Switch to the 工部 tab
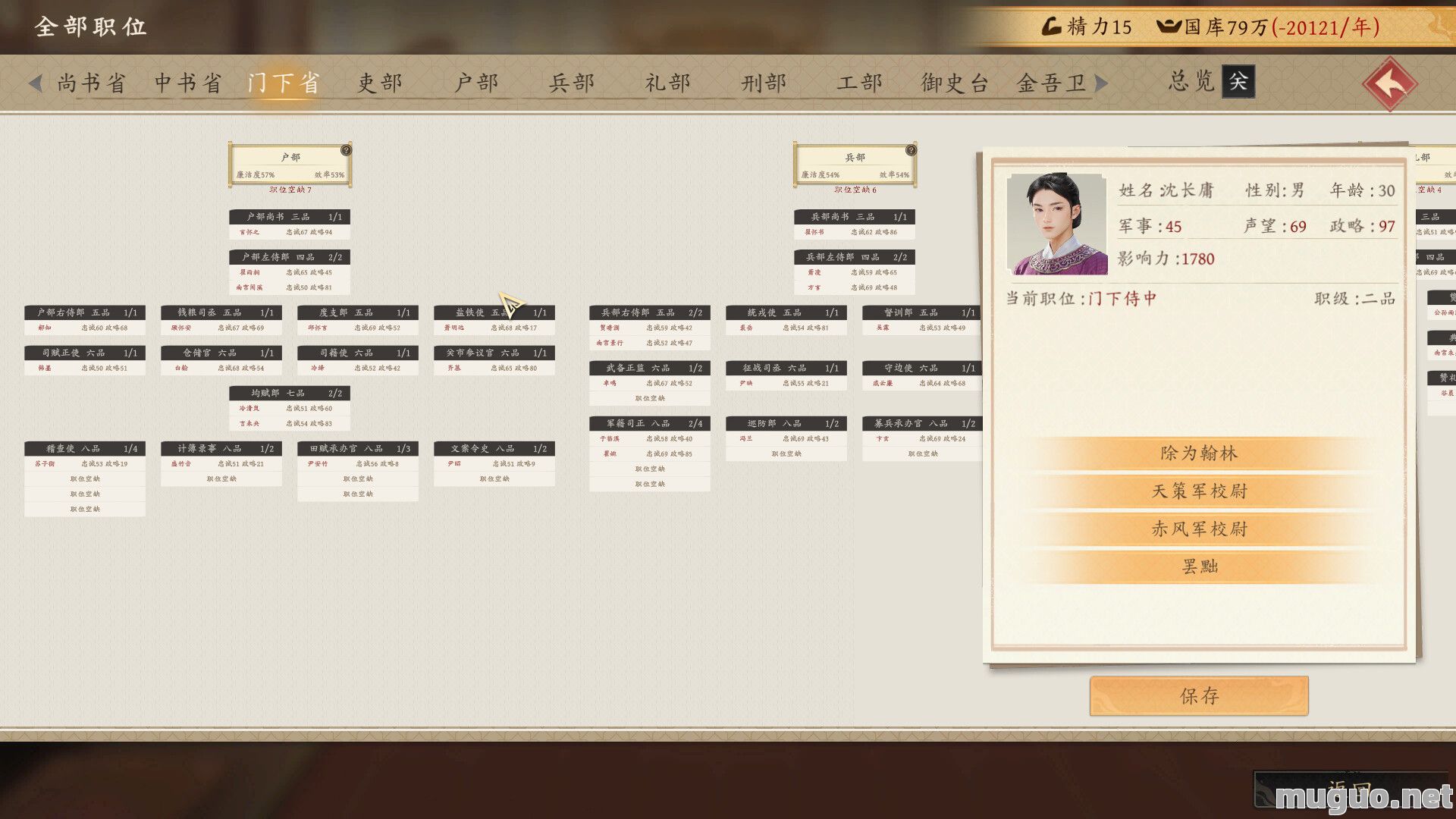Screen dimensions: 1456x819 pos(859,83)
